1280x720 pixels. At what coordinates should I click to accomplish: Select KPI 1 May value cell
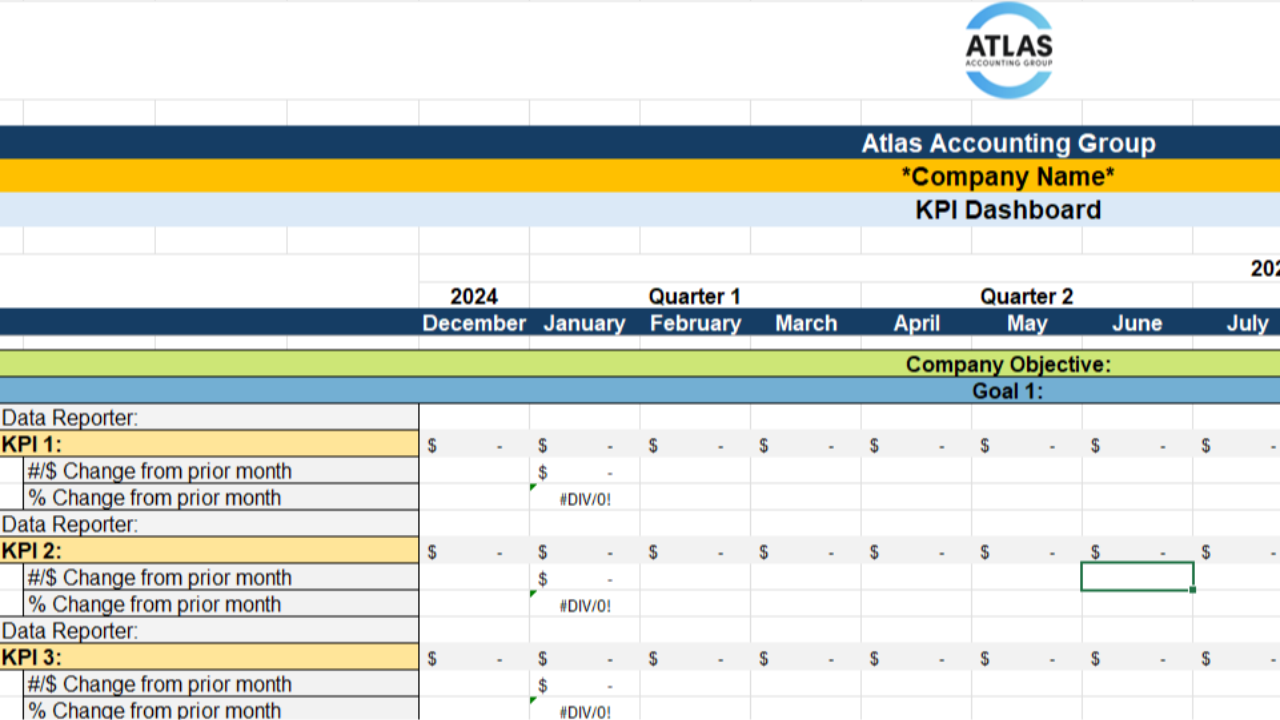1027,445
